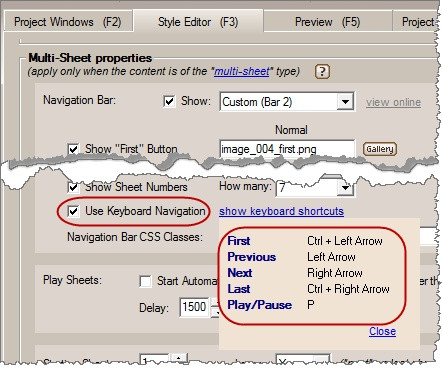The height and width of the screenshot is (370, 442).
Task: Click the Delay value field 1500
Action: coord(194,307)
